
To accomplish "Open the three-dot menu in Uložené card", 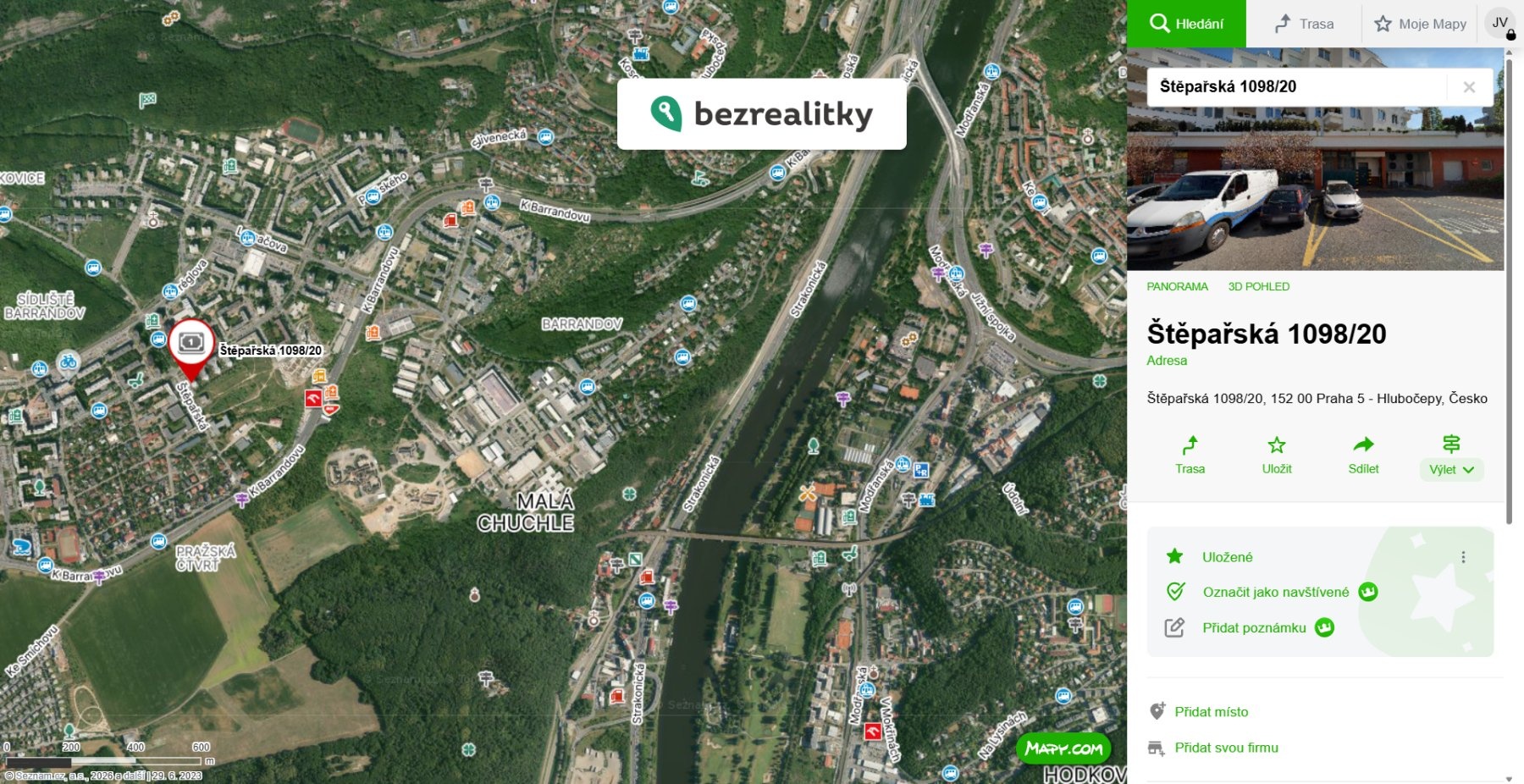I will coord(1463,557).
